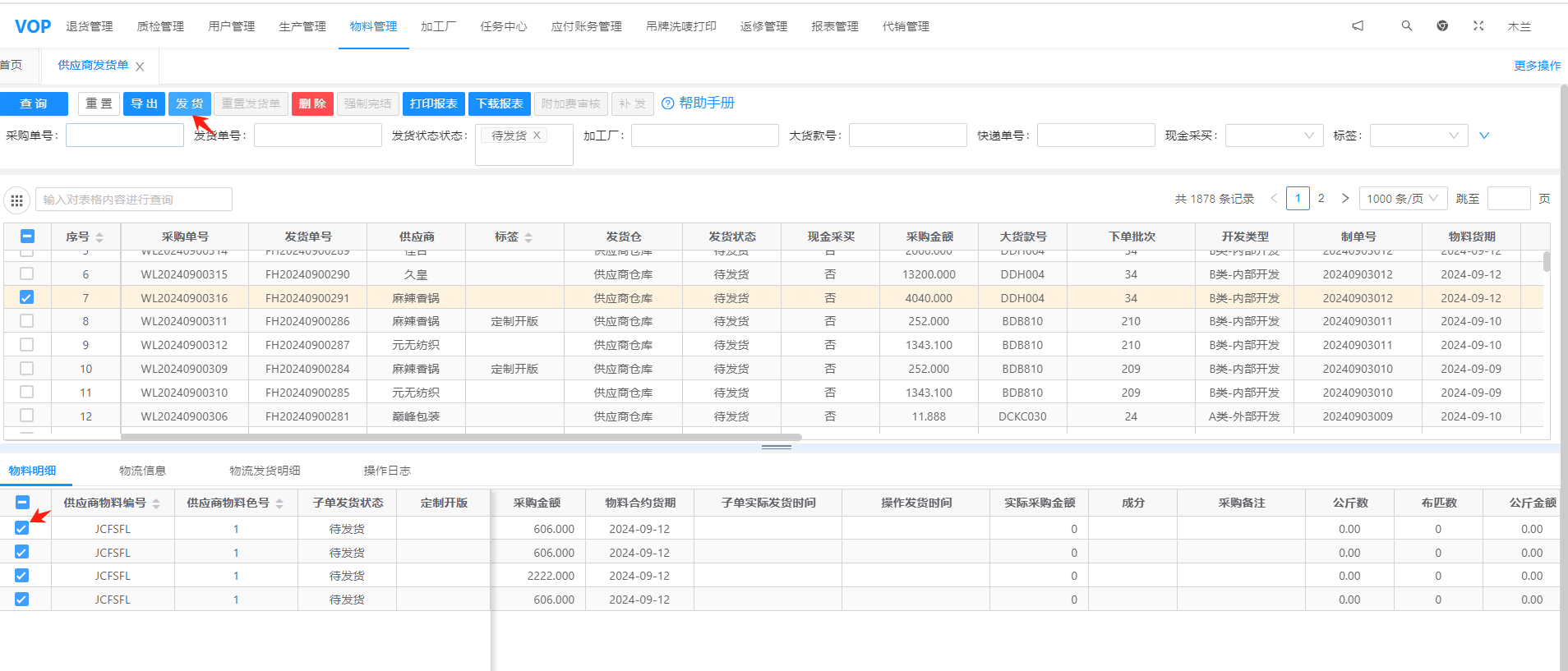Open column settings grid icon
Screen dimensions: 1568x671
(x=16, y=200)
